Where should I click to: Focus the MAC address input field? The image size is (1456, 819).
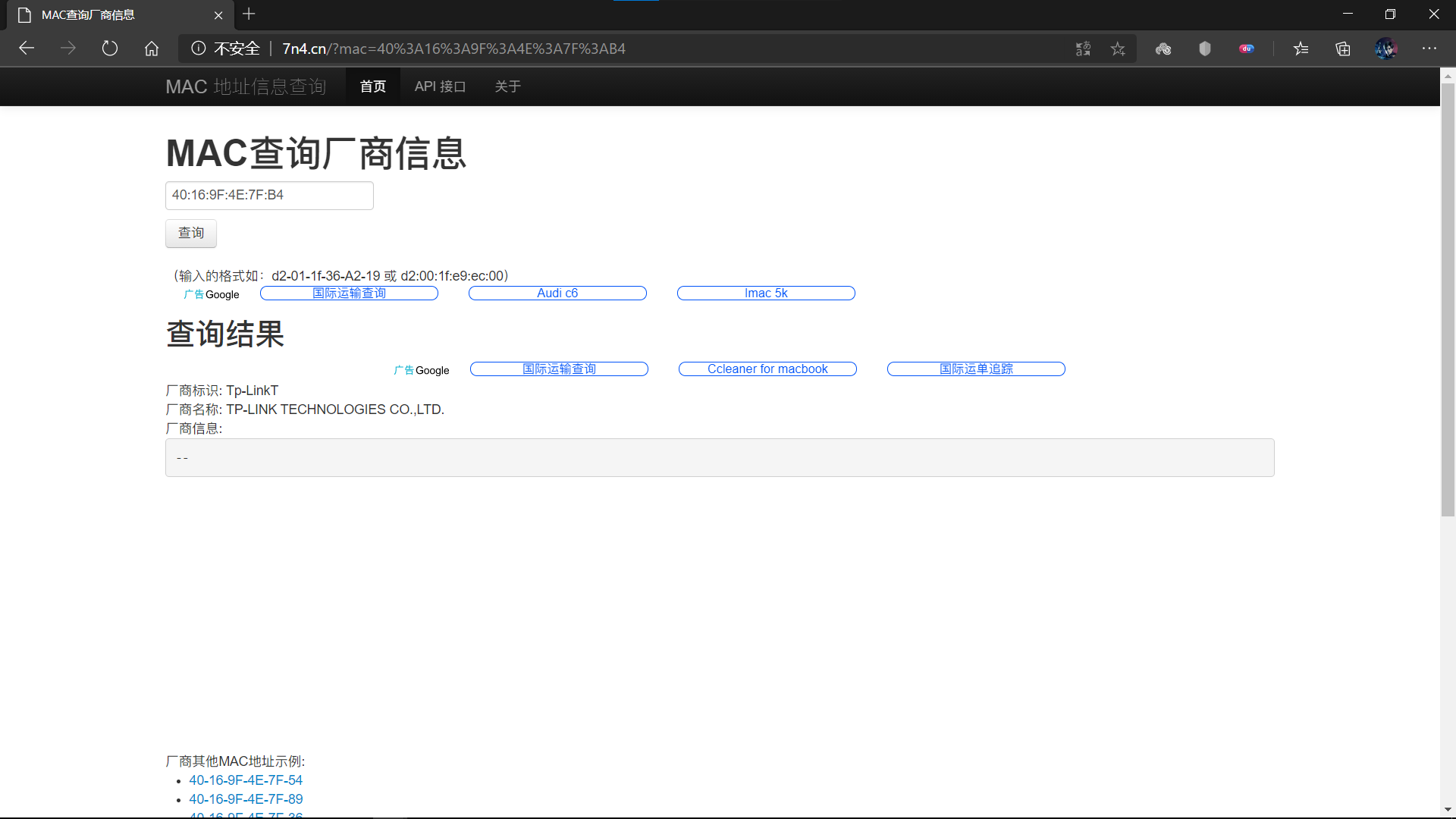pos(269,195)
